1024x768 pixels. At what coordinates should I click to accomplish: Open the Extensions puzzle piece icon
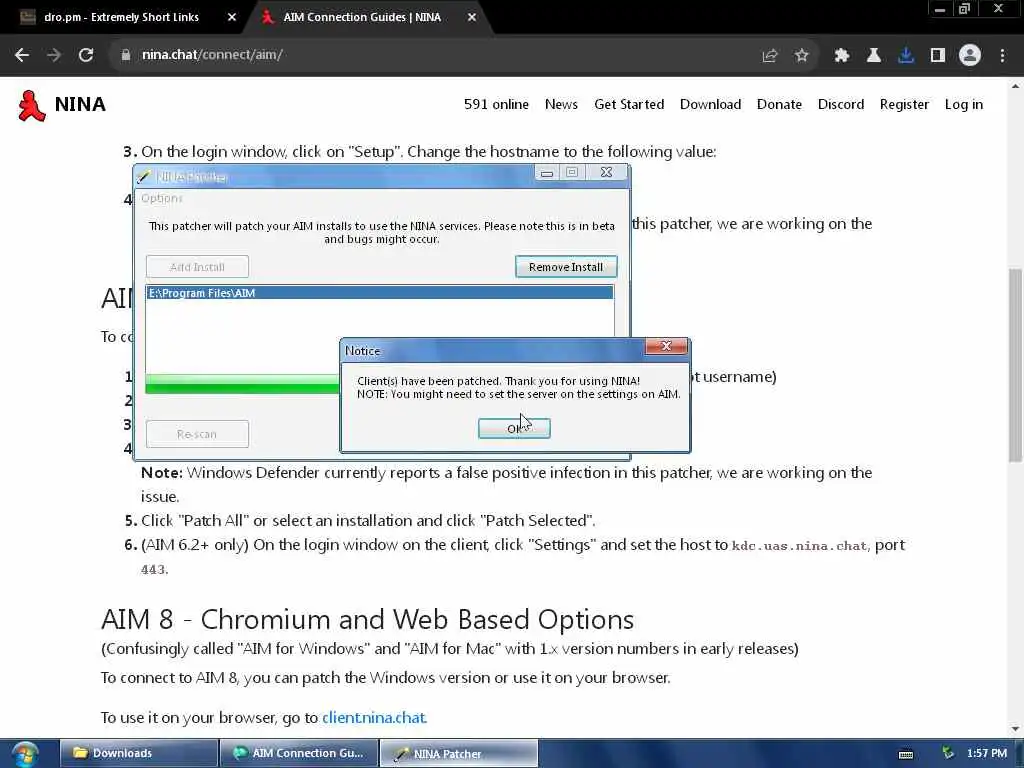point(842,56)
